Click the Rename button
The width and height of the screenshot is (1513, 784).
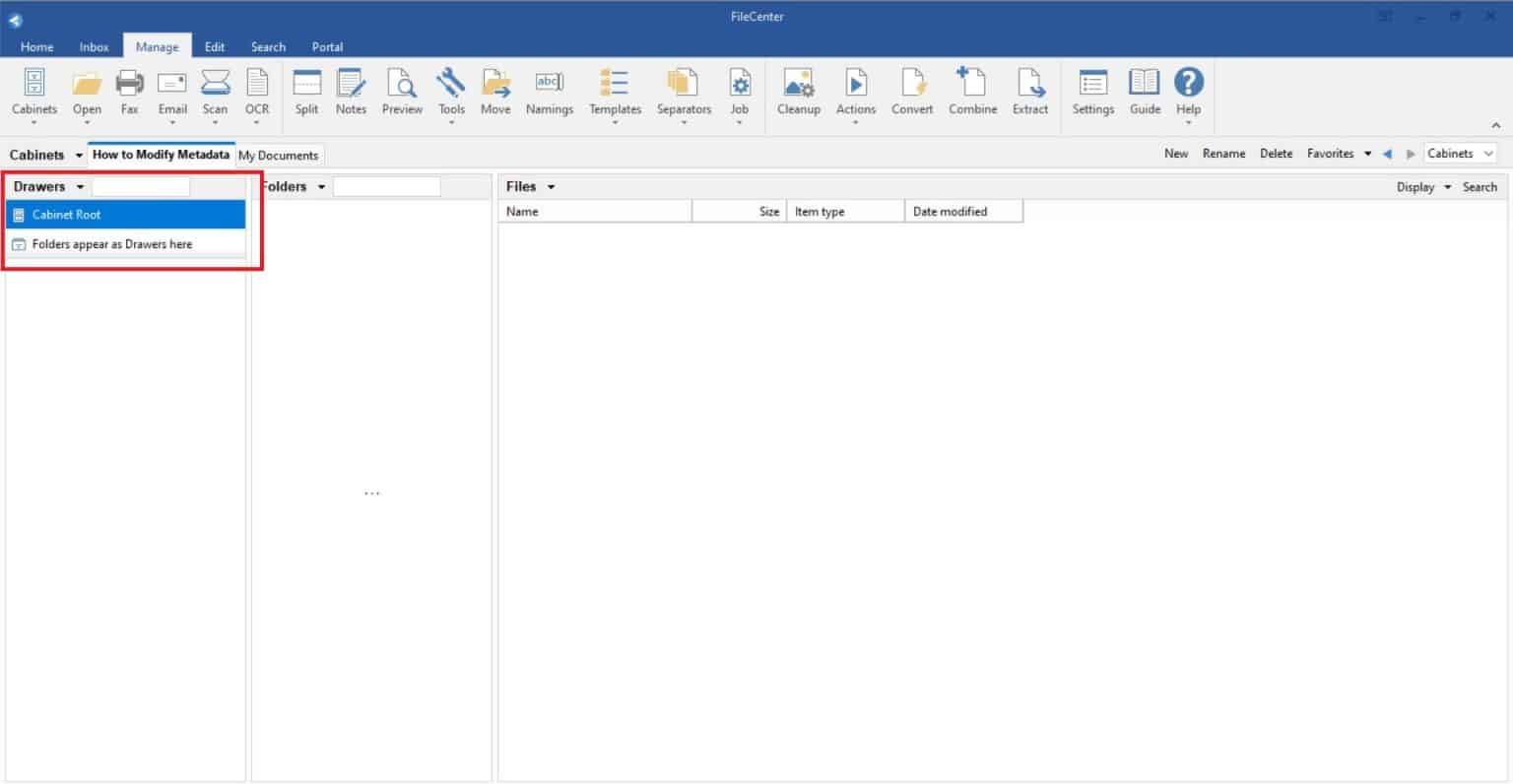(x=1223, y=154)
